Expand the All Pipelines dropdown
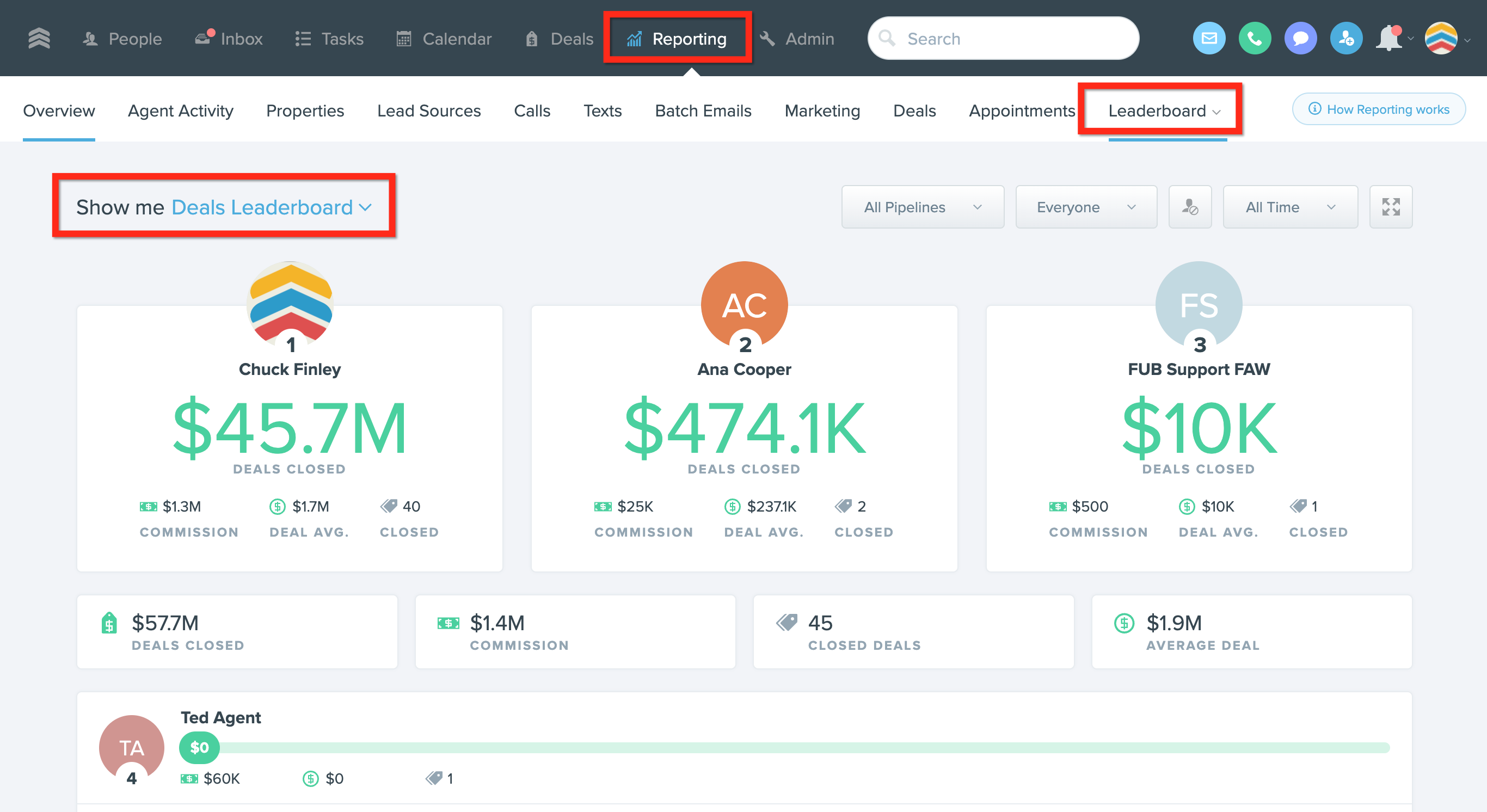 point(923,207)
